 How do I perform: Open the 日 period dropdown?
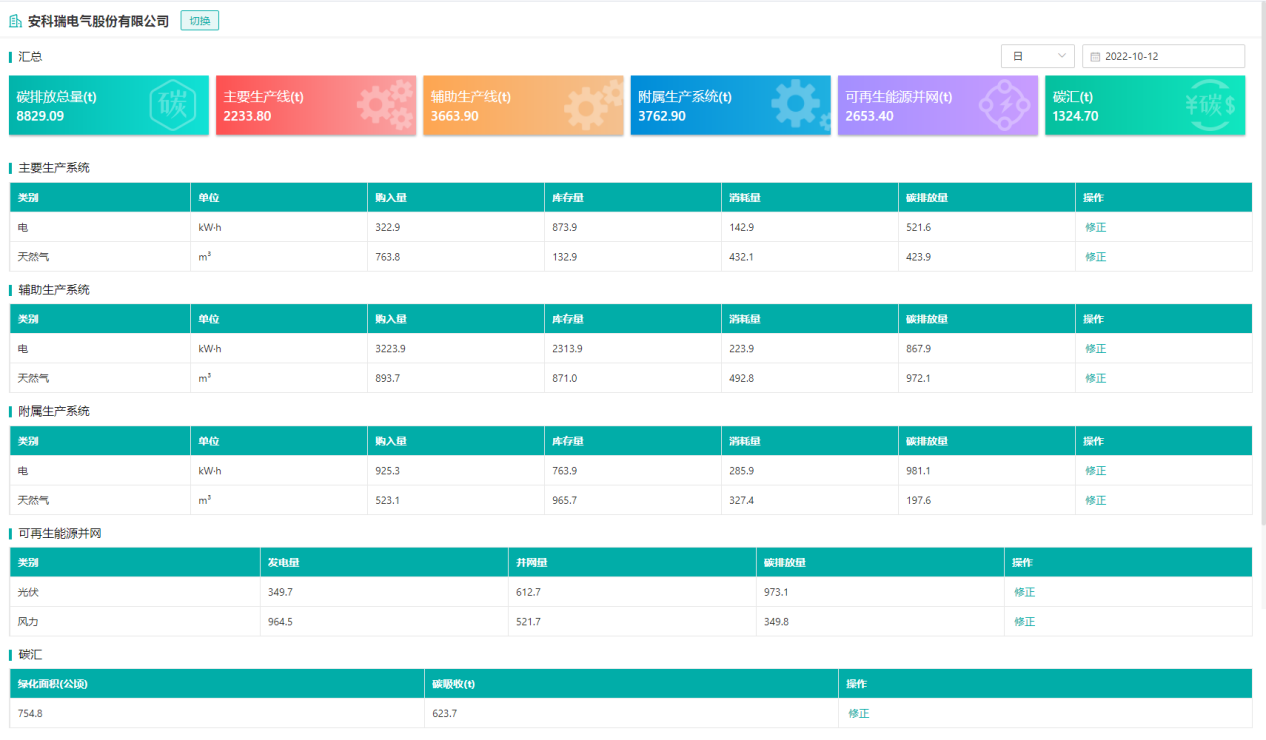1037,57
